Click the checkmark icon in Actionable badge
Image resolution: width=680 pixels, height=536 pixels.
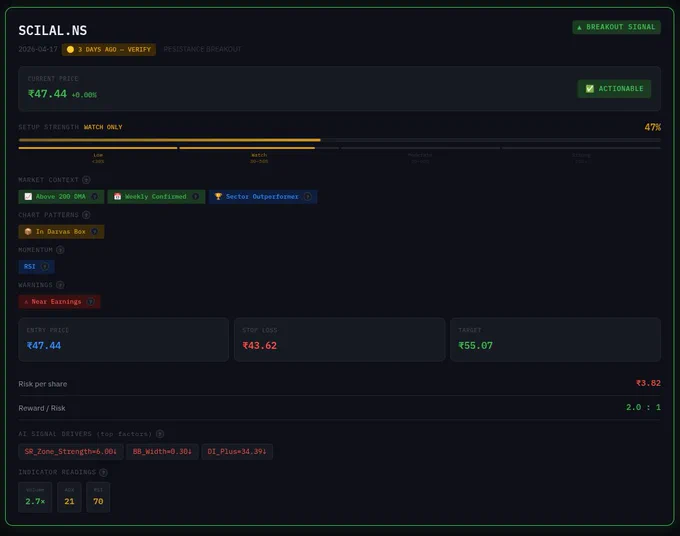[590, 88]
